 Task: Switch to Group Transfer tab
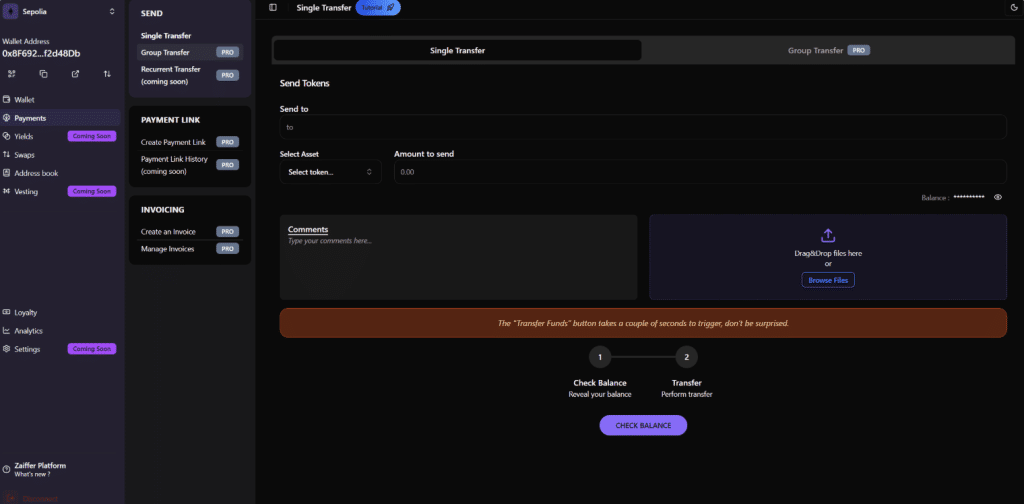828,50
